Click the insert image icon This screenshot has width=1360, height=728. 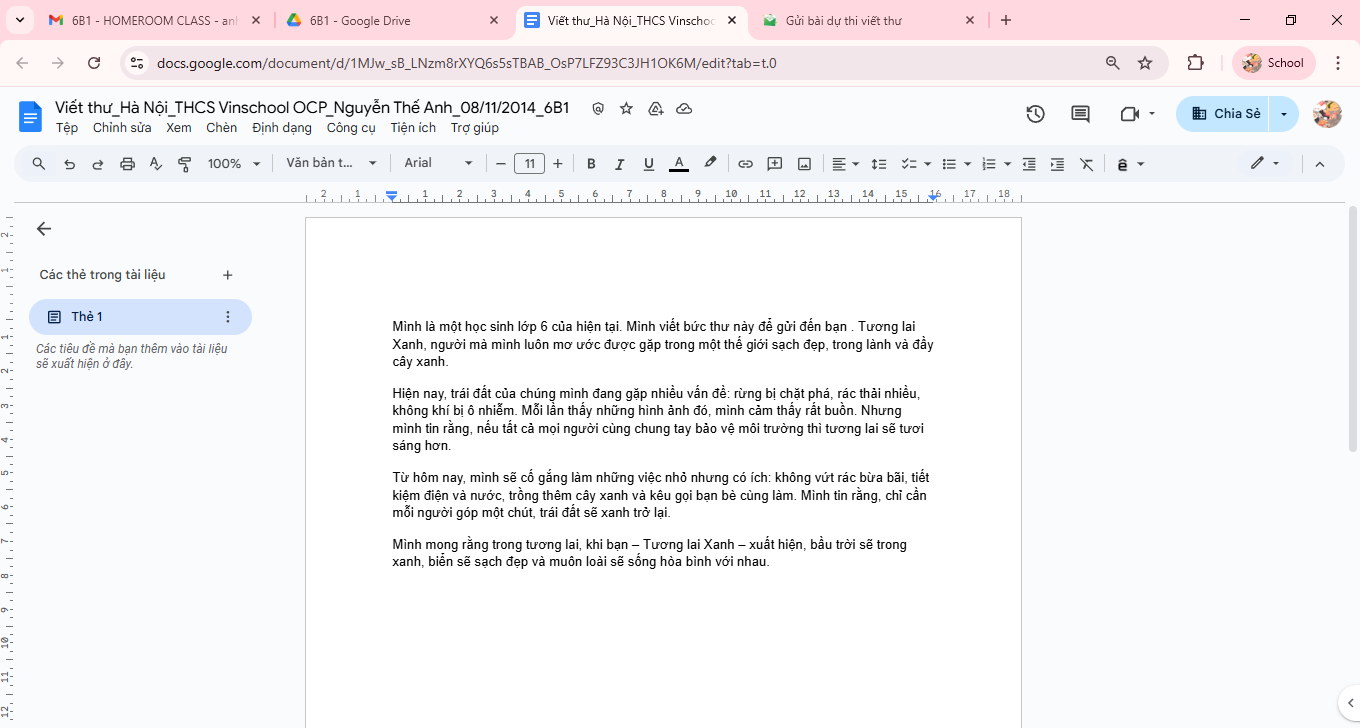pos(804,164)
